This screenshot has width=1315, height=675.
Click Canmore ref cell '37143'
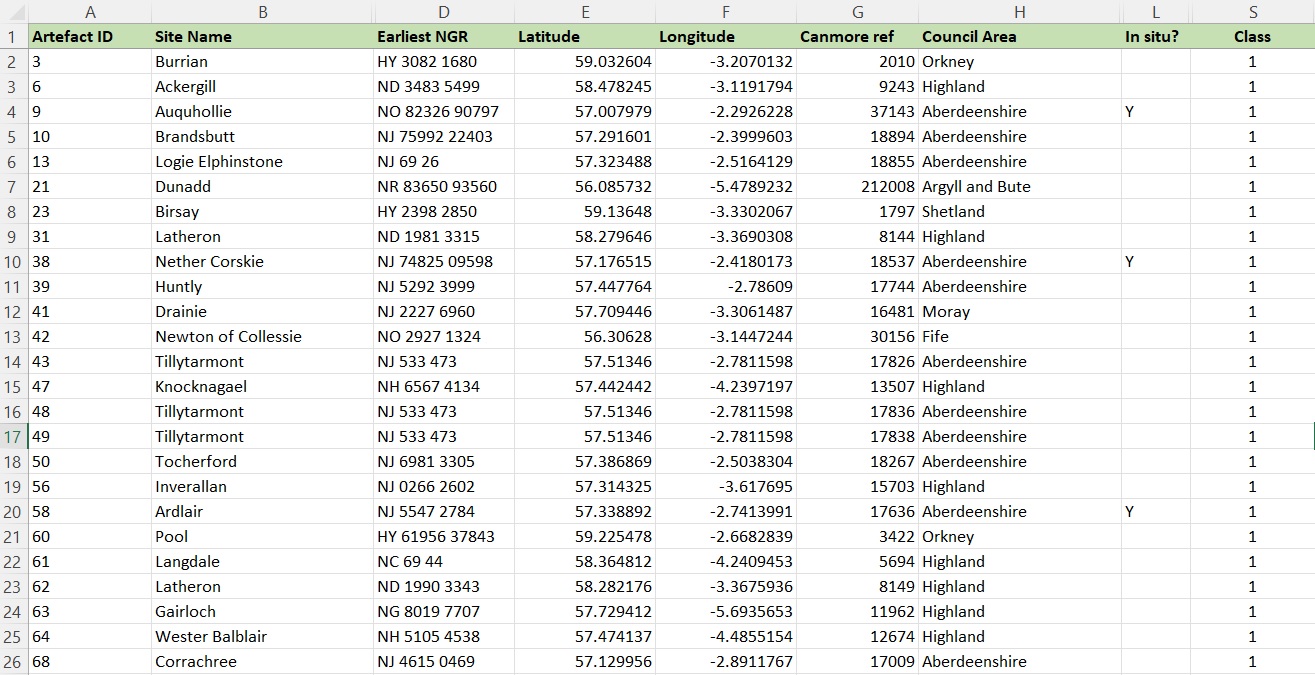pyautogui.click(x=858, y=112)
